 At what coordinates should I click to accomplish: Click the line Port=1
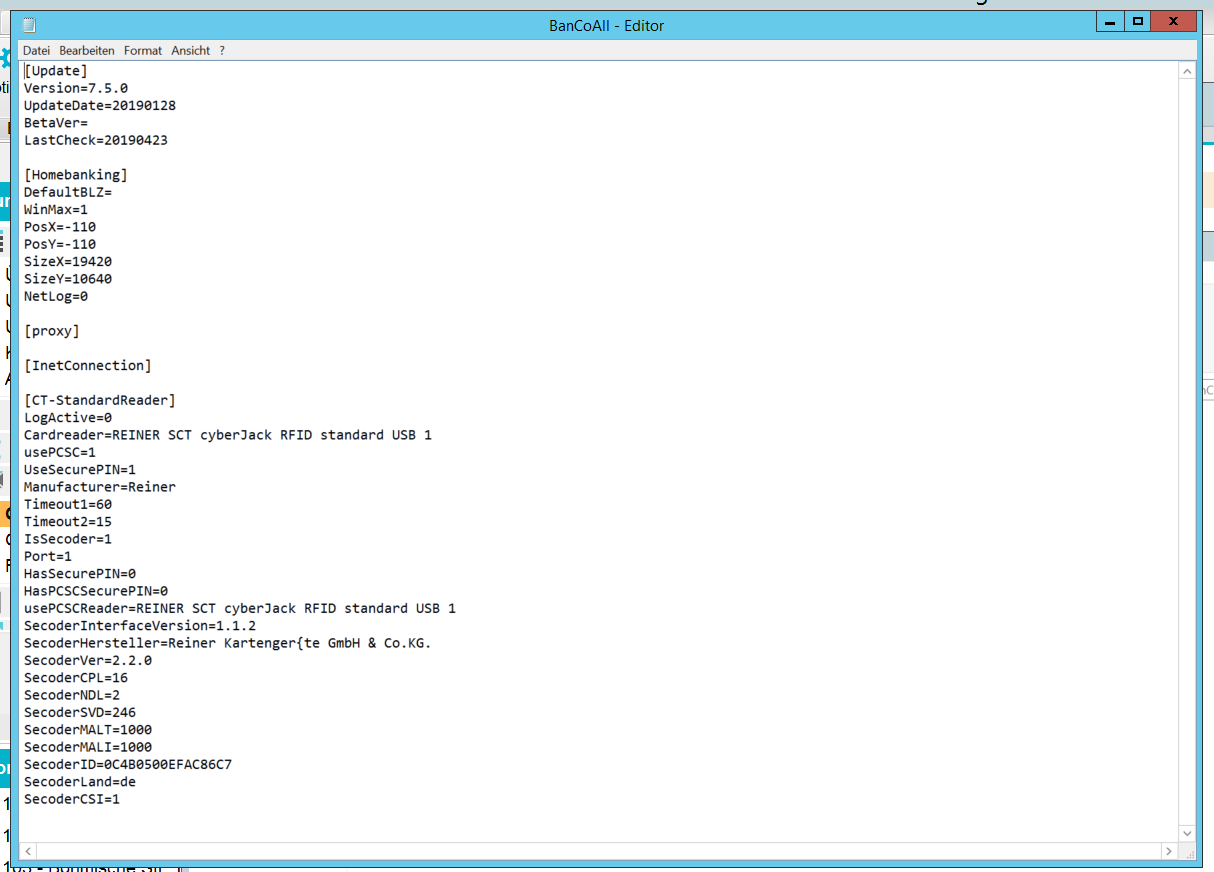[48, 556]
